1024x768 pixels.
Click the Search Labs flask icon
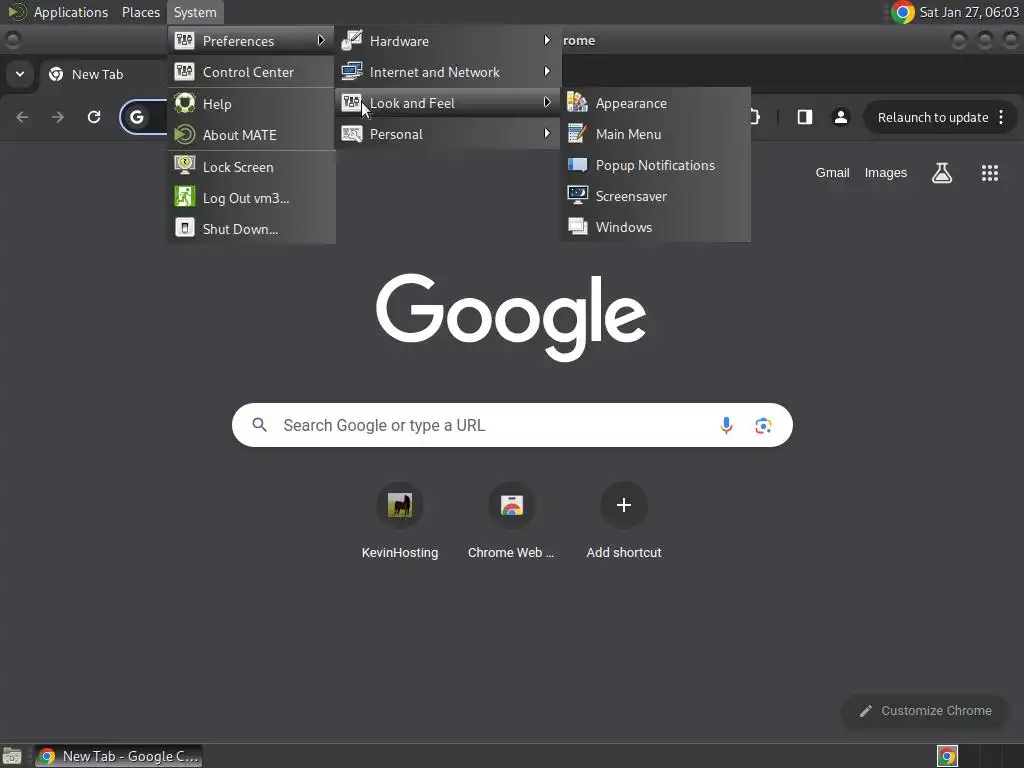pyautogui.click(x=942, y=172)
